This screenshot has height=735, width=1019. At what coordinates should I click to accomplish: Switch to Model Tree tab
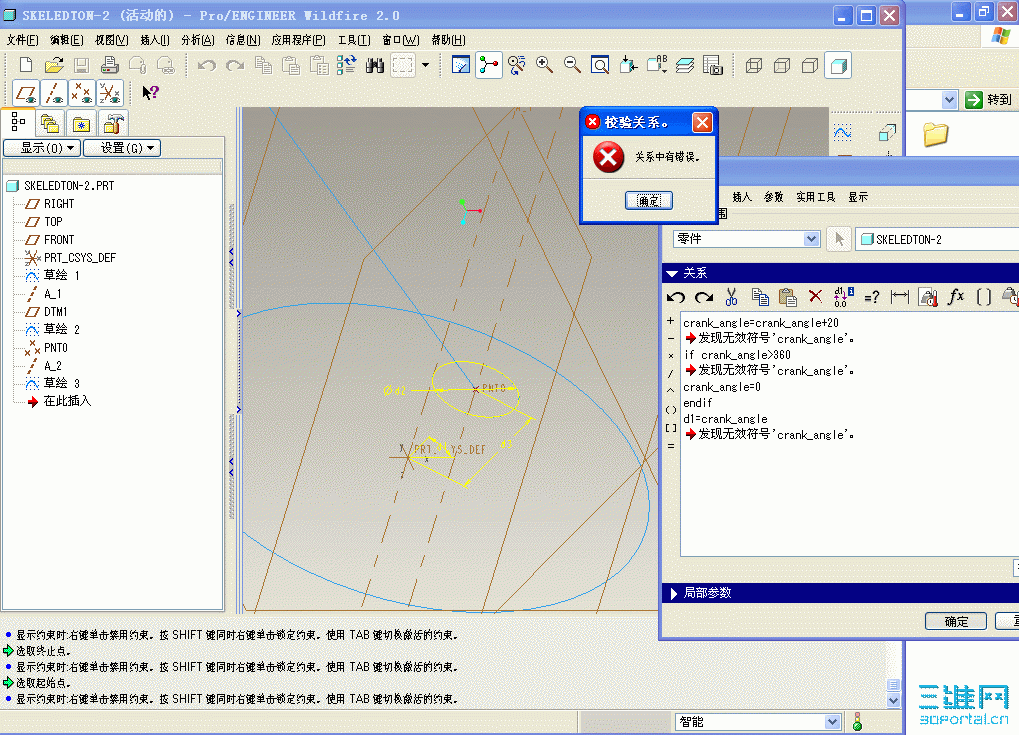tap(18, 122)
